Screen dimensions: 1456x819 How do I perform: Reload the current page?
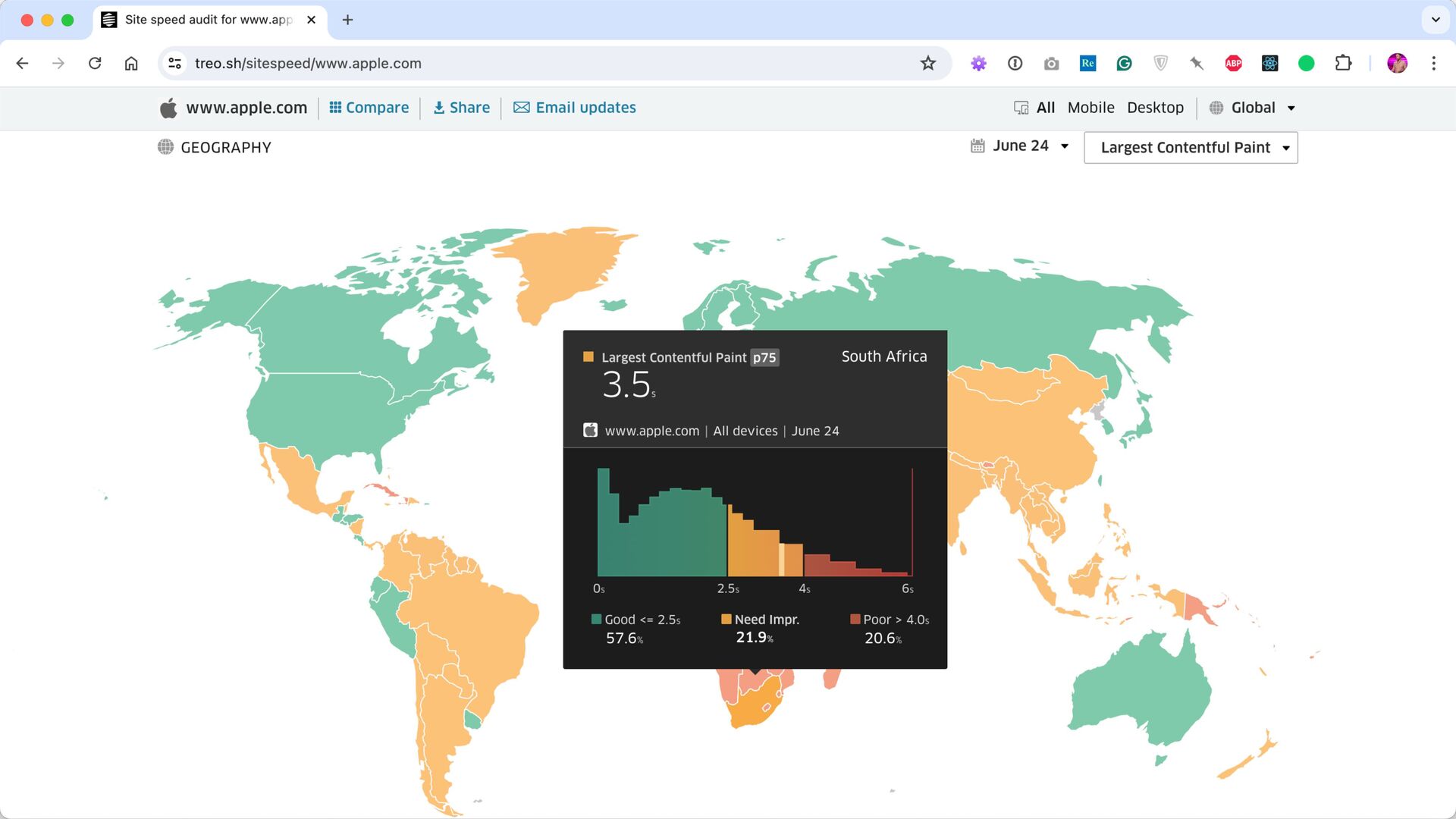coord(95,64)
